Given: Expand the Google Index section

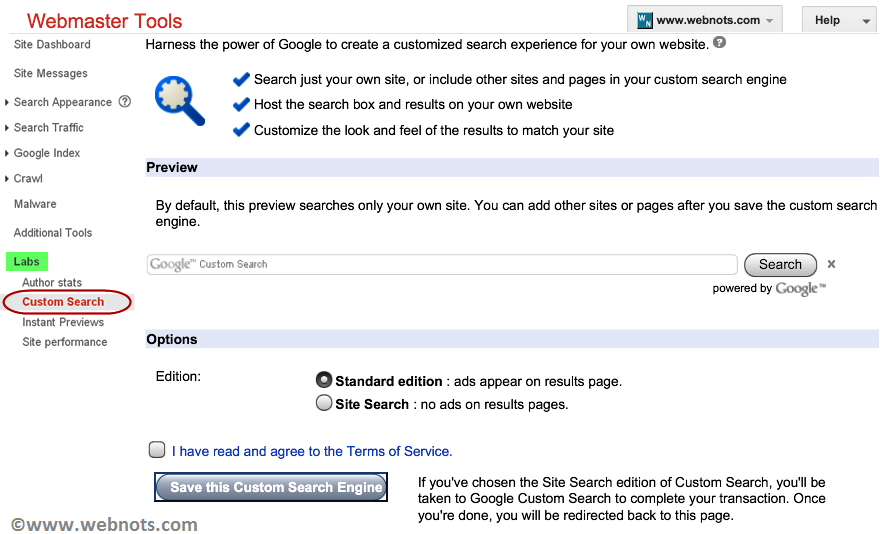Looking at the screenshot, I should (x=7, y=153).
